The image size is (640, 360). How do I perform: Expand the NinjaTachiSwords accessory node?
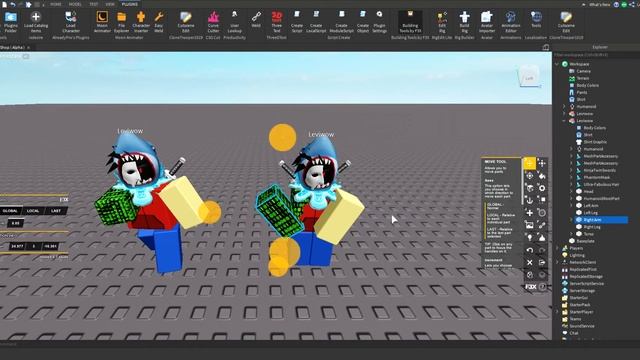pos(571,170)
